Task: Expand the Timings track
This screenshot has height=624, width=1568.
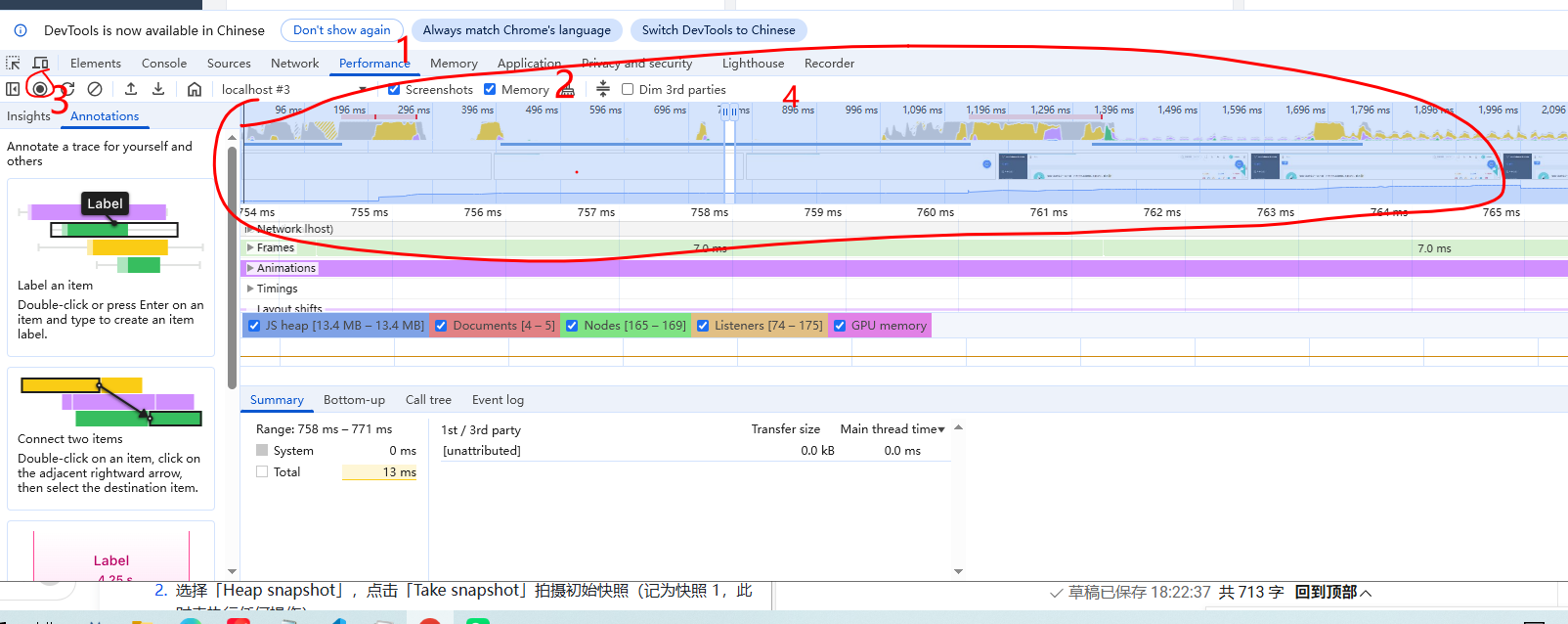Action: (250, 289)
